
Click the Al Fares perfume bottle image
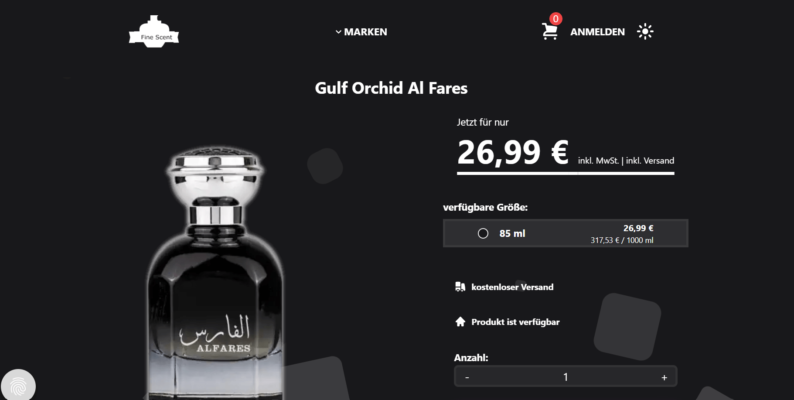coord(214,272)
